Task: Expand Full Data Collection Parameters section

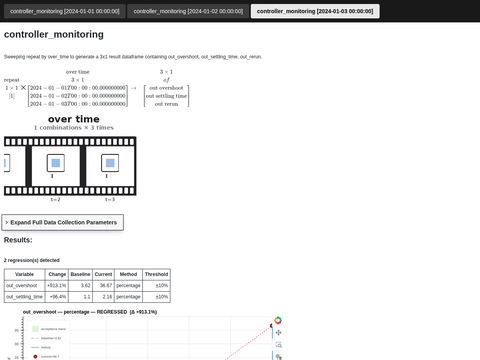Action: tap(63, 222)
